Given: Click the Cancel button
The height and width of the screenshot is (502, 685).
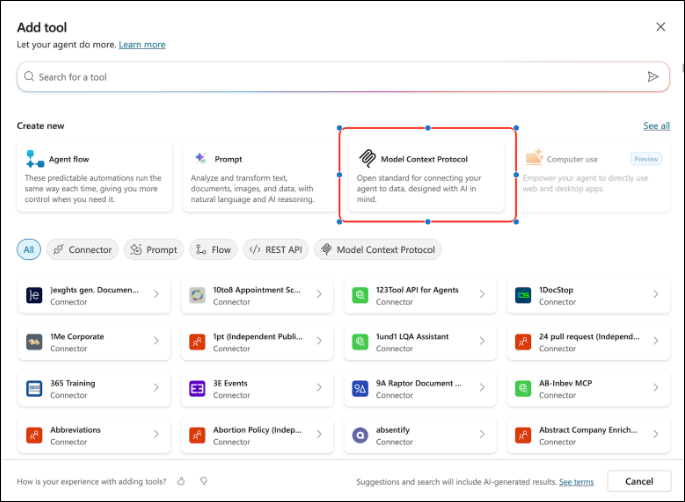Looking at the screenshot, I should [x=639, y=481].
